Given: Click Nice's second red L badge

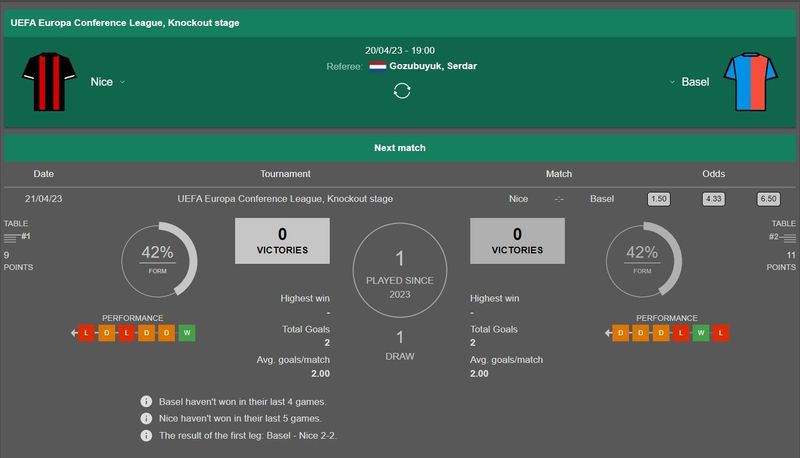Looking at the screenshot, I should click(x=127, y=333).
